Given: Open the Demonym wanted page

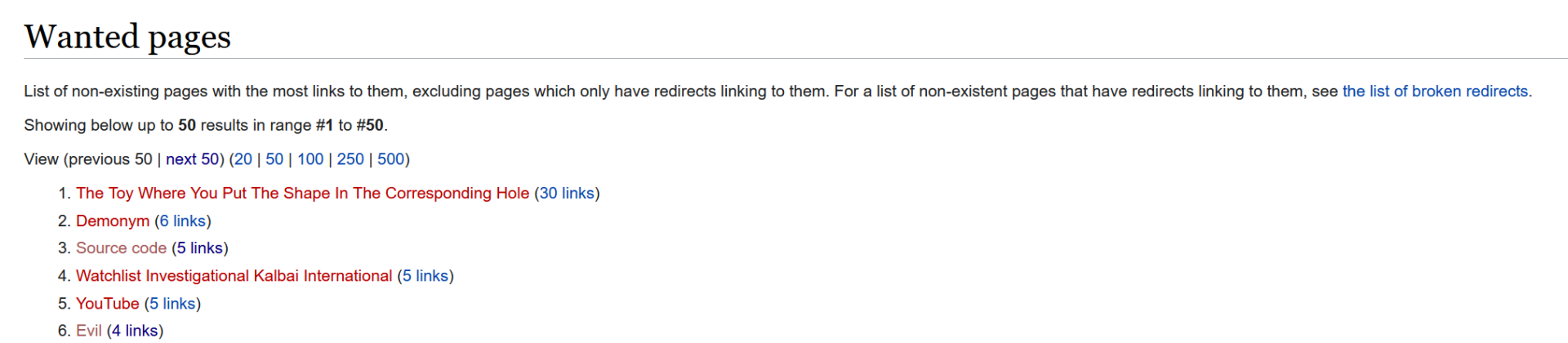Looking at the screenshot, I should point(113,221).
